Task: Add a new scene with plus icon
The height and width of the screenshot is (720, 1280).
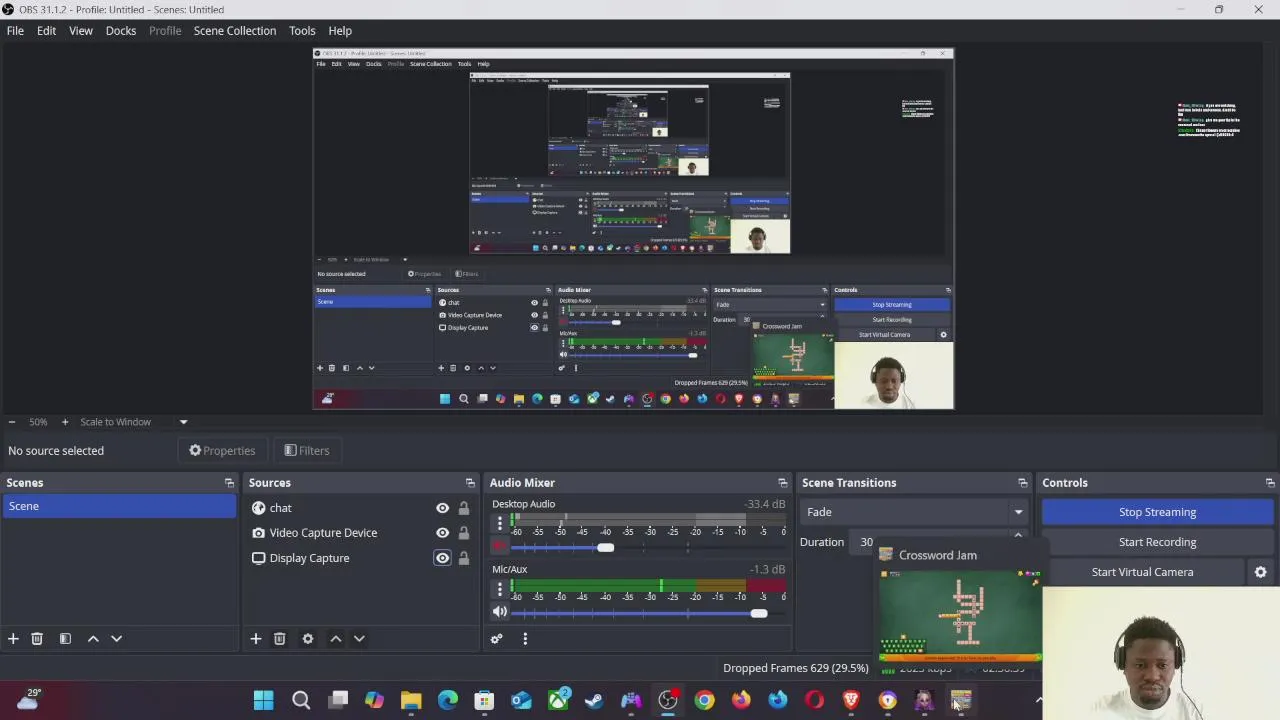Action: pyautogui.click(x=13, y=638)
